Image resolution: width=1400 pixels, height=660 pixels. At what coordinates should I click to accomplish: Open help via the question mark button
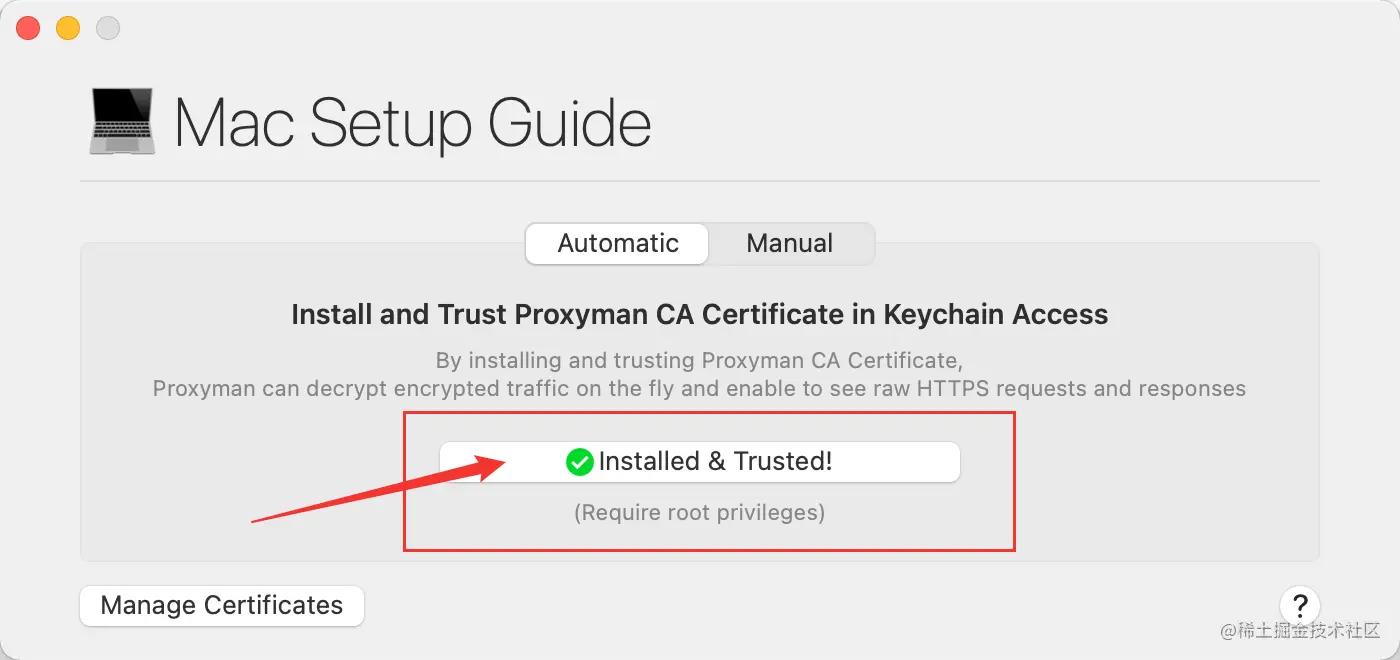pos(1299,605)
